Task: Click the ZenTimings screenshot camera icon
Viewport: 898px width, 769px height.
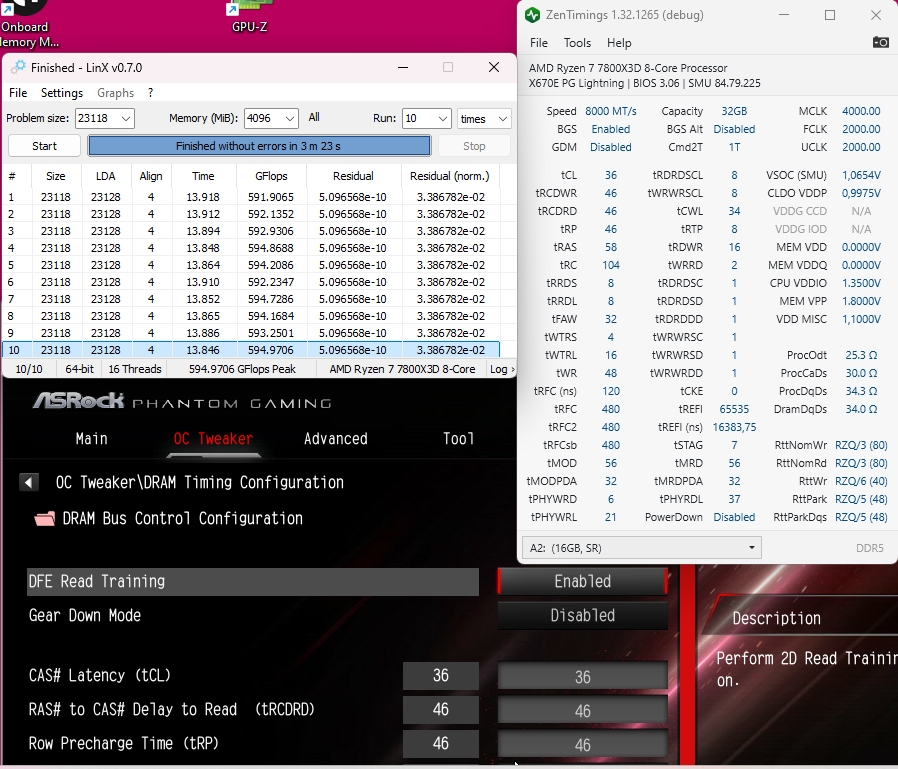Action: (880, 42)
